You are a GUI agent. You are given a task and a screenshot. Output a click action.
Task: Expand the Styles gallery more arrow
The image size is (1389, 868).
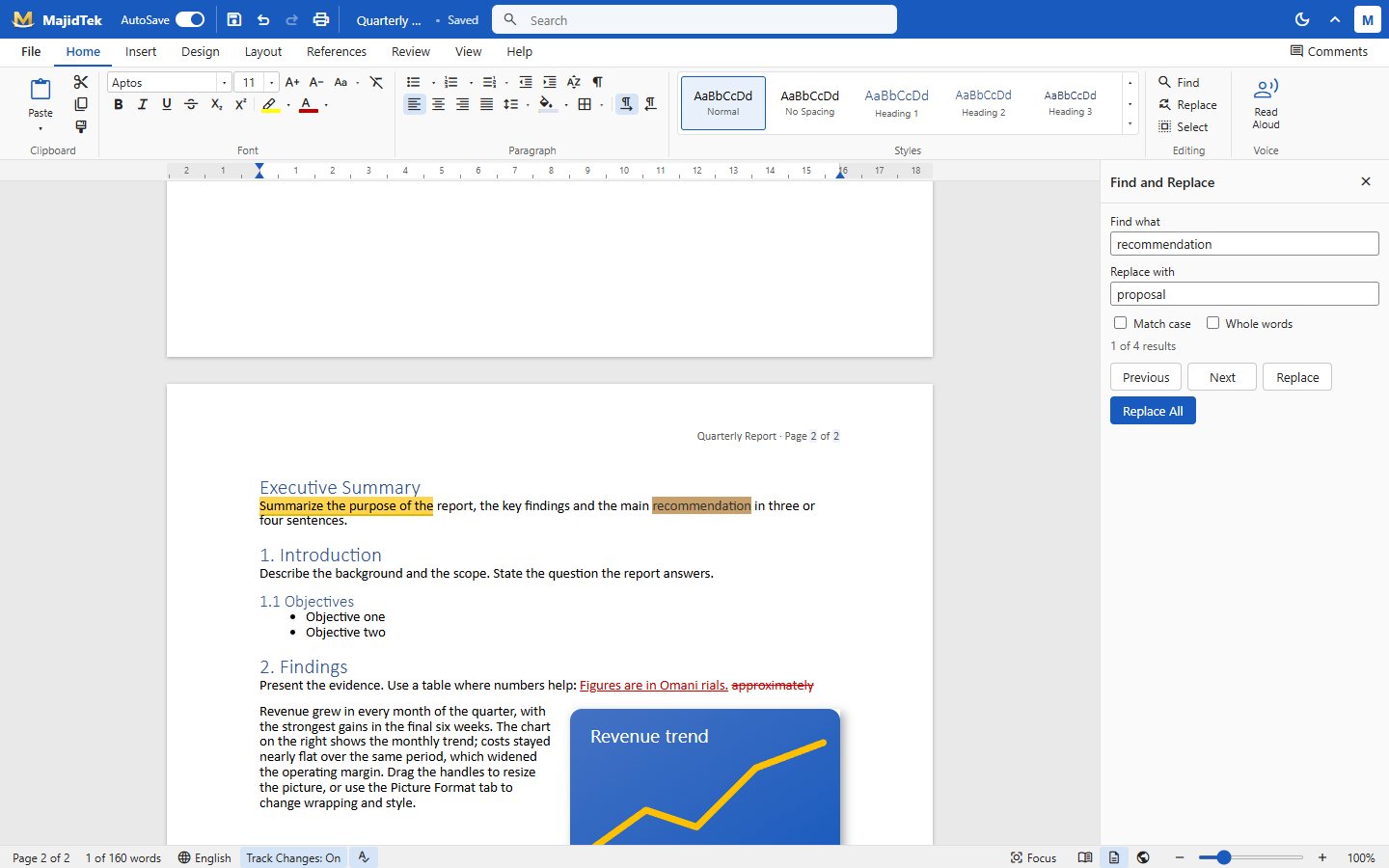coord(1130,123)
